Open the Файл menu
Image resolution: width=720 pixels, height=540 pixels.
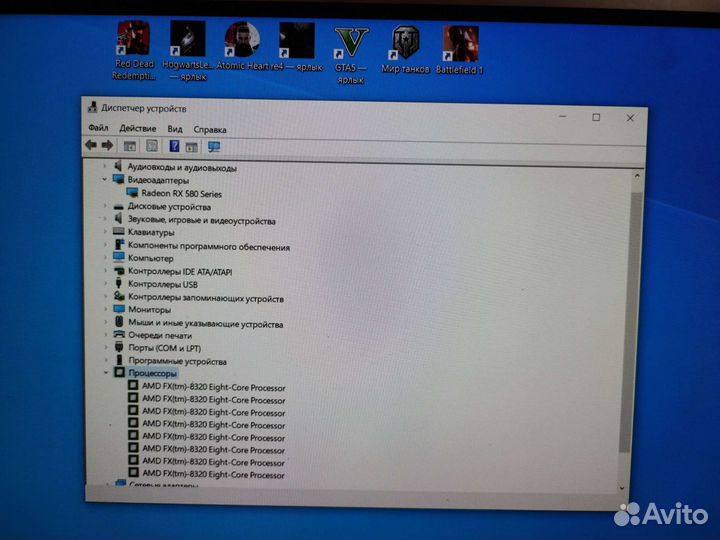[98, 127]
